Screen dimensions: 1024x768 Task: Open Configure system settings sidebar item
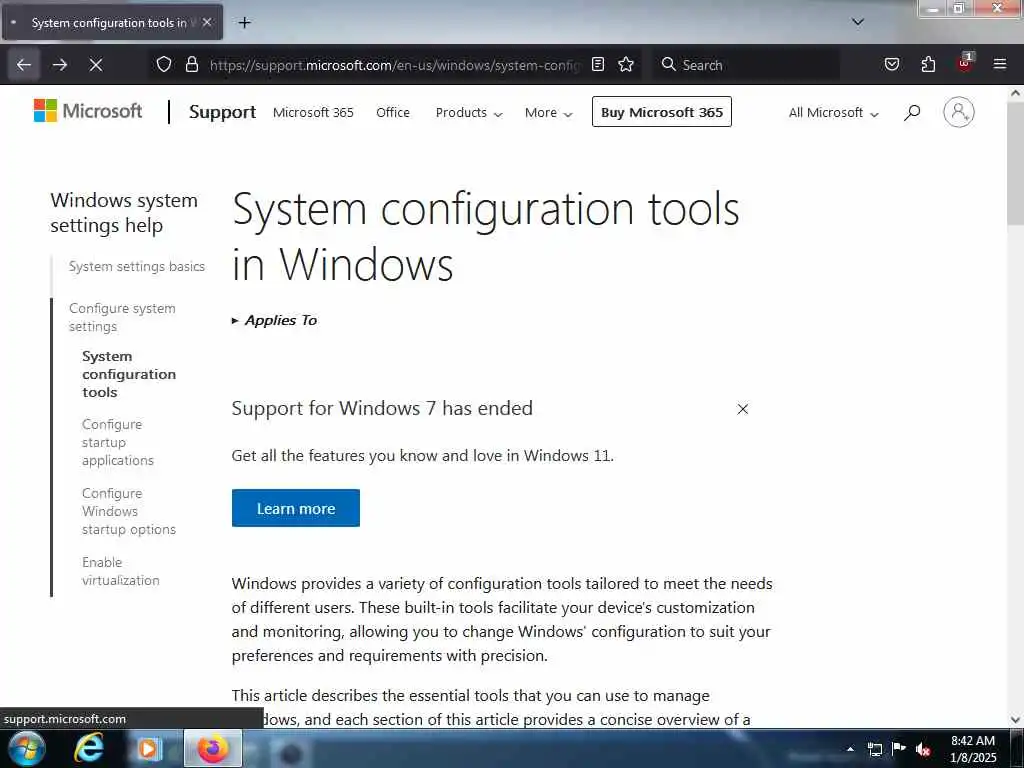122,317
